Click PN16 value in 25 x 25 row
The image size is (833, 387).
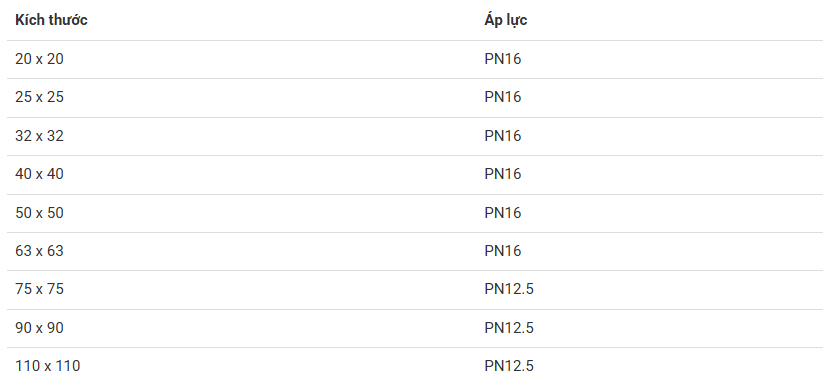pyautogui.click(x=503, y=97)
